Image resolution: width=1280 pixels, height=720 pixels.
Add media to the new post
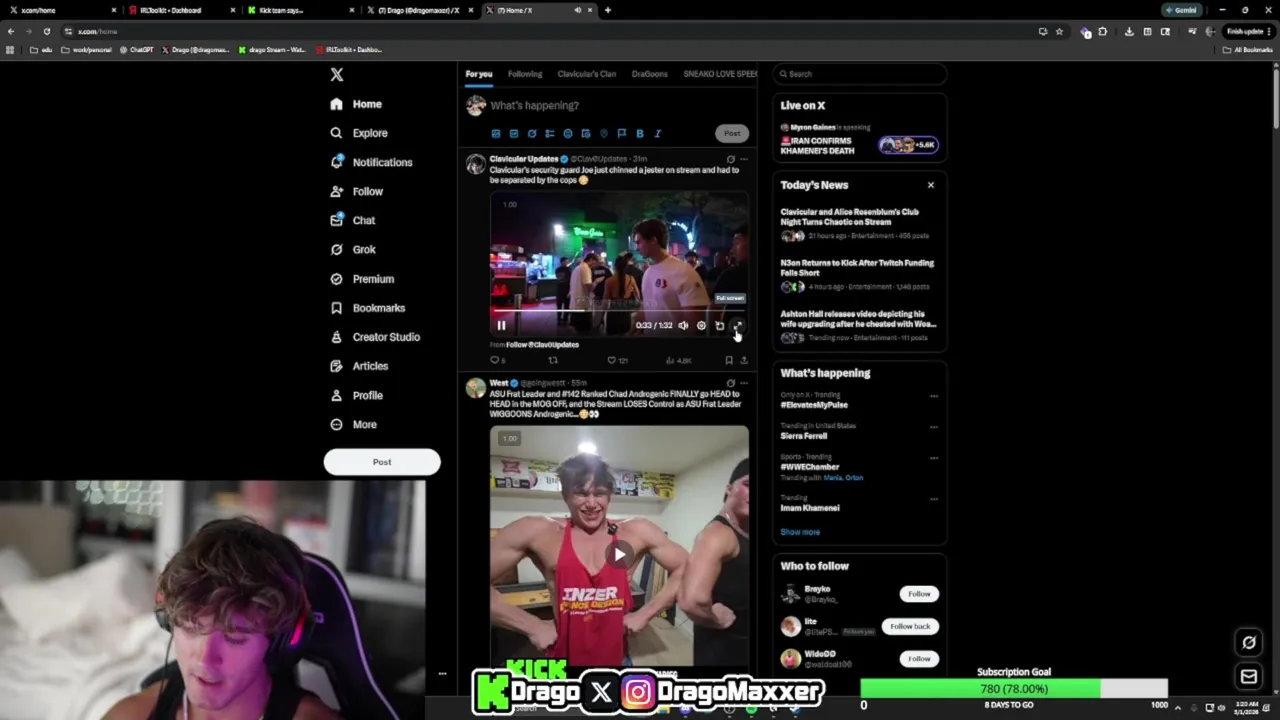495,133
